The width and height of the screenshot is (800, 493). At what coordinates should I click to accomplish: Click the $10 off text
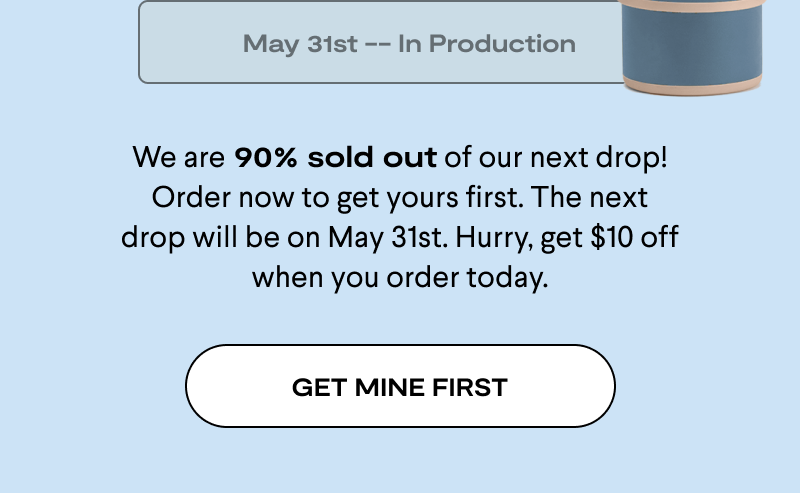pyautogui.click(x=634, y=237)
